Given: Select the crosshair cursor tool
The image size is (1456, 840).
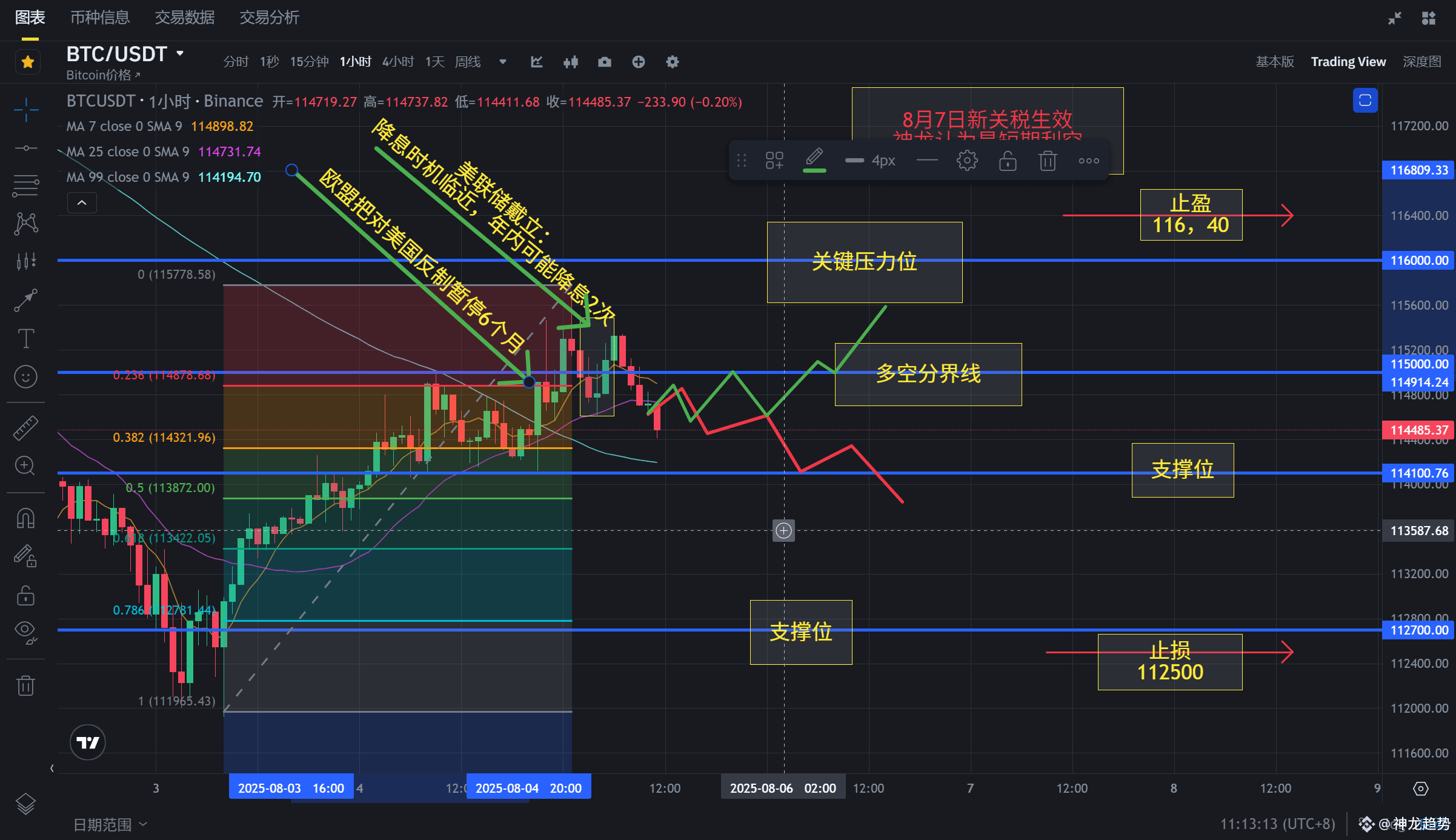Looking at the screenshot, I should pyautogui.click(x=26, y=110).
